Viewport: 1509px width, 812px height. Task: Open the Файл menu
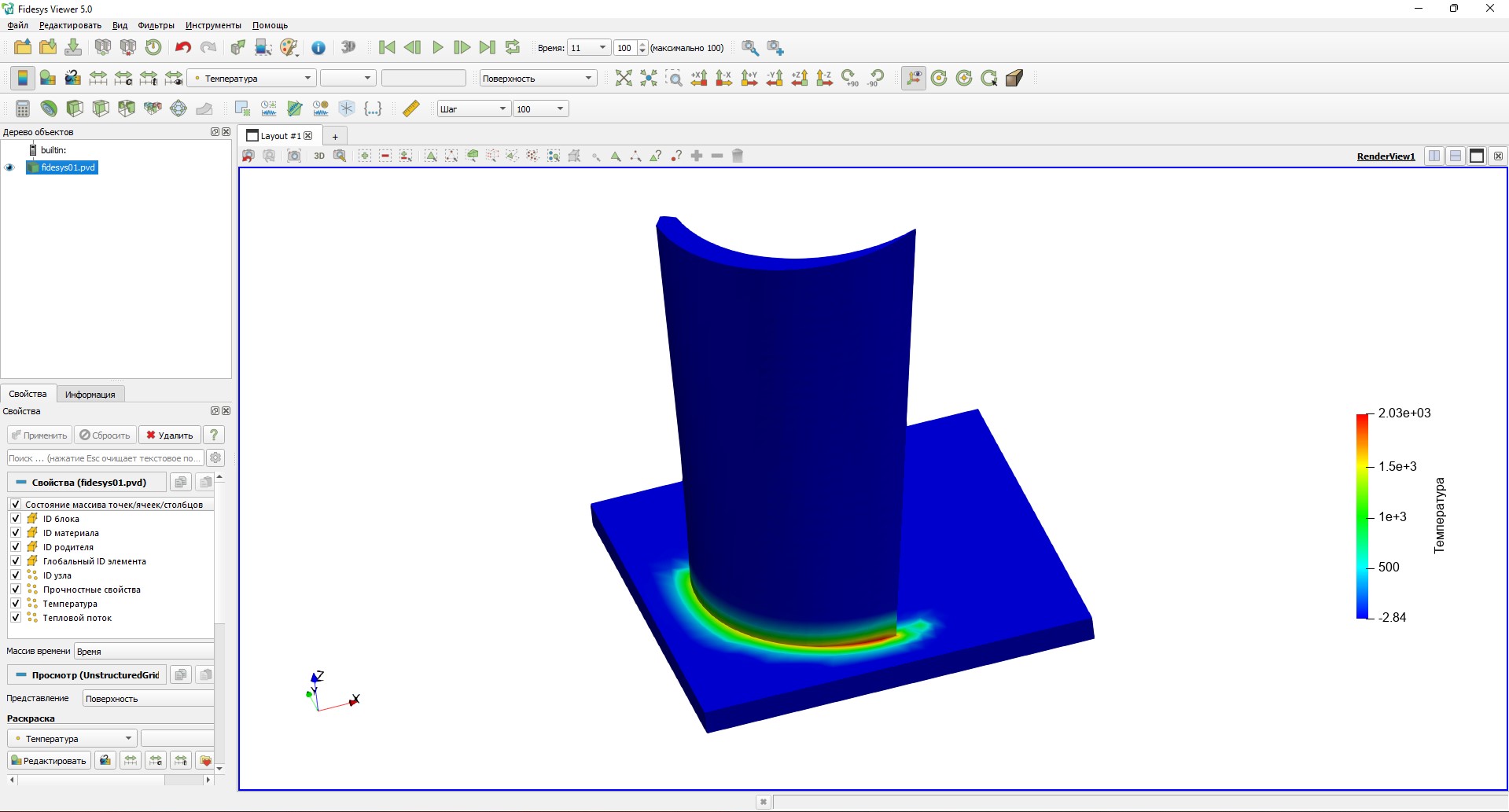click(17, 25)
